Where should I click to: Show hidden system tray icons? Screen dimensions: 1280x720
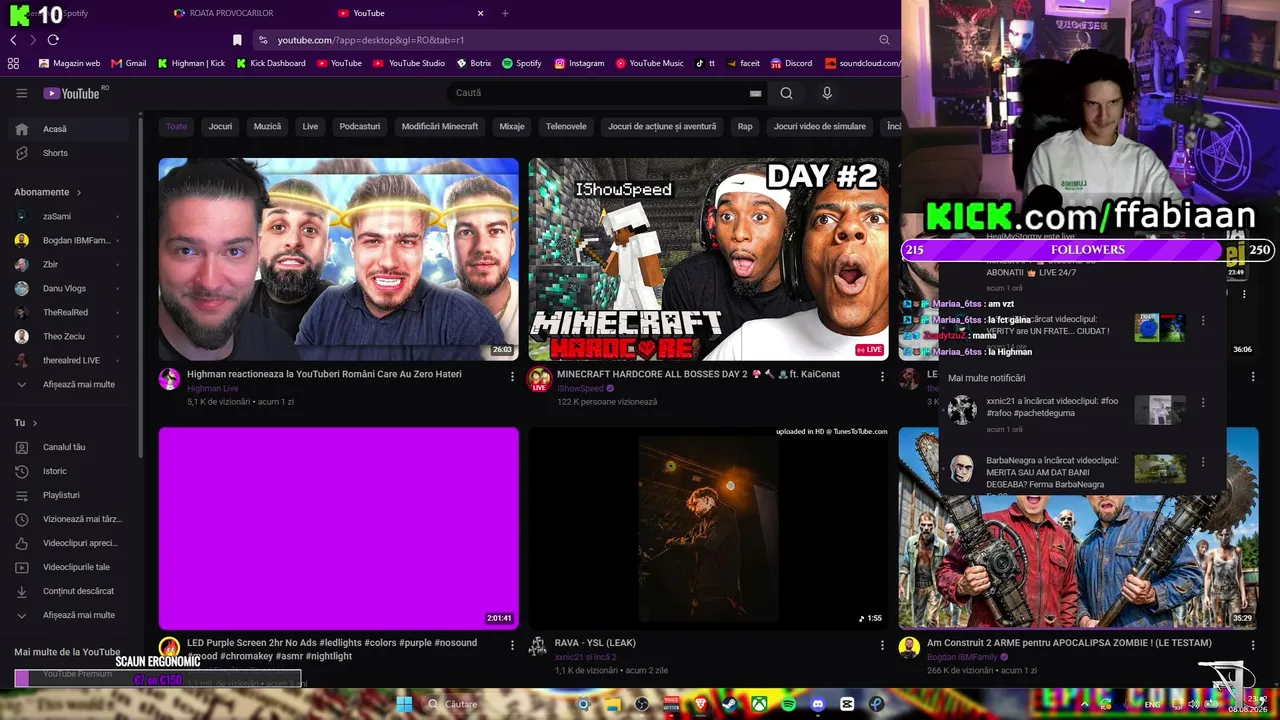point(1084,704)
